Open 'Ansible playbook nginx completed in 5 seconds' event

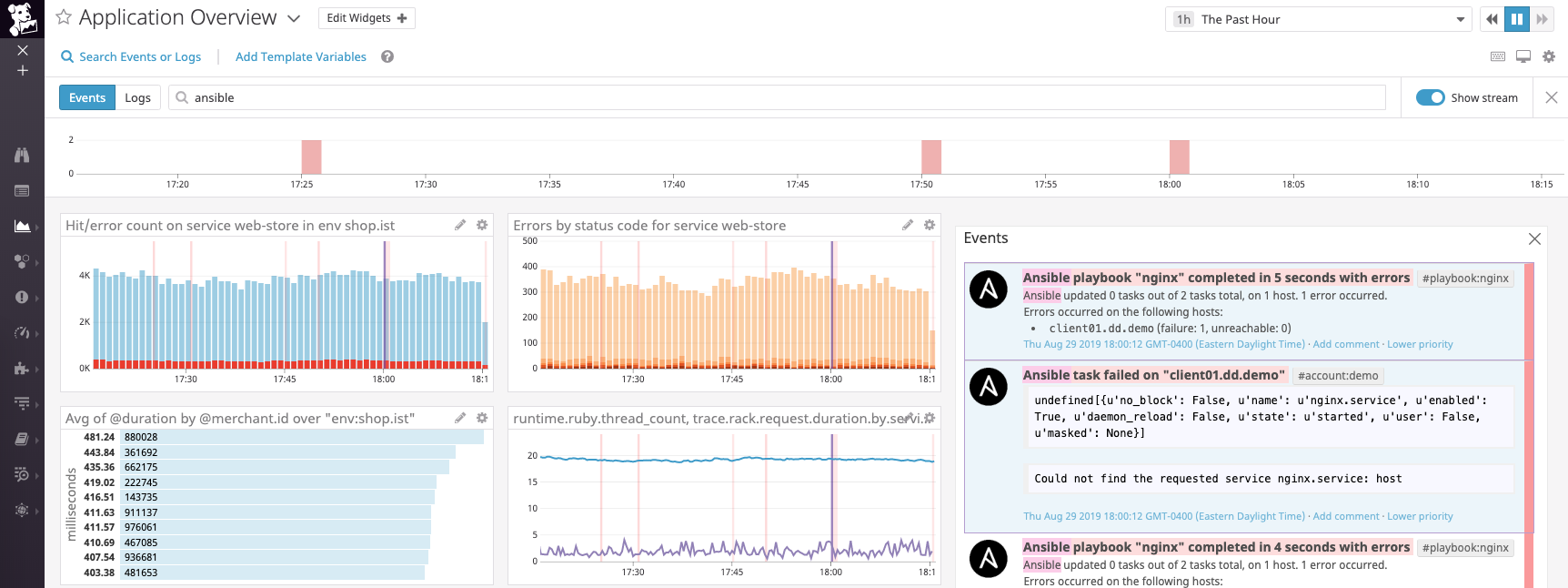(x=1216, y=278)
